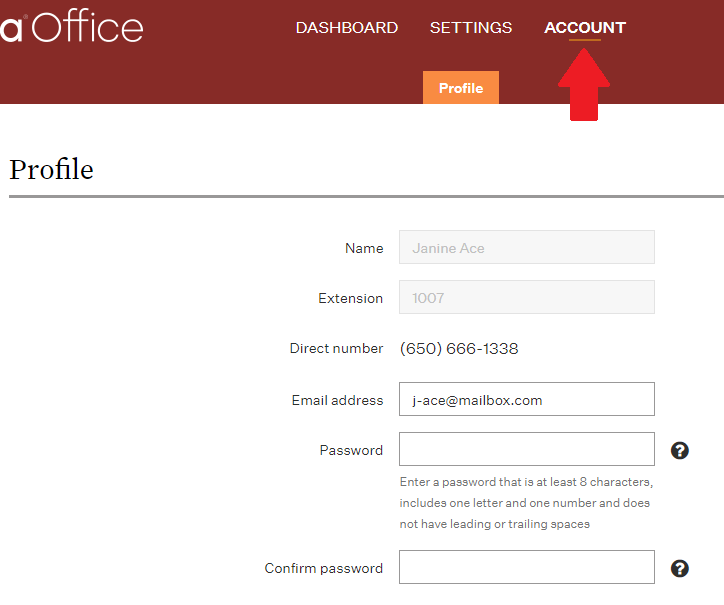Switch to the orange Profile tab
724x605 pixels.
[461, 87]
